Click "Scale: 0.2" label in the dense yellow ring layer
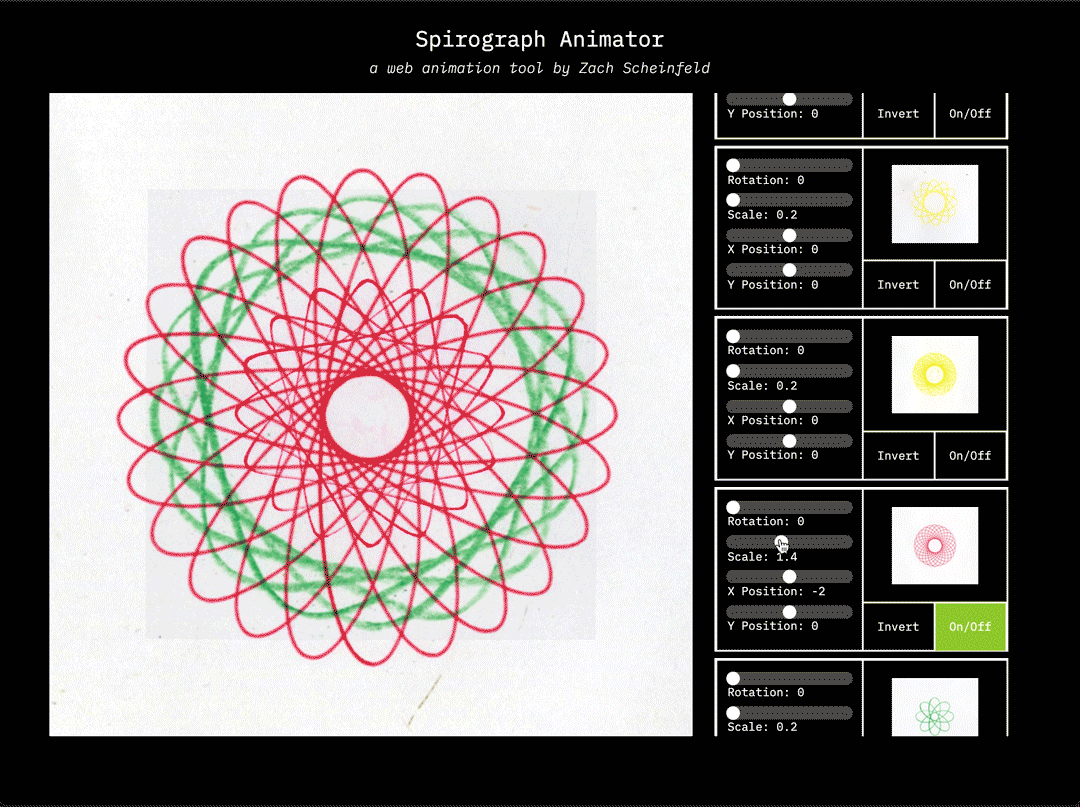Image resolution: width=1080 pixels, height=807 pixels. [762, 386]
